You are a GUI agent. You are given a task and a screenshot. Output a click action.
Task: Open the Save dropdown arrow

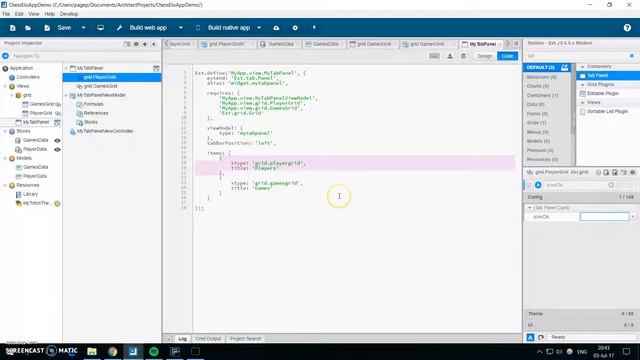(83, 28)
